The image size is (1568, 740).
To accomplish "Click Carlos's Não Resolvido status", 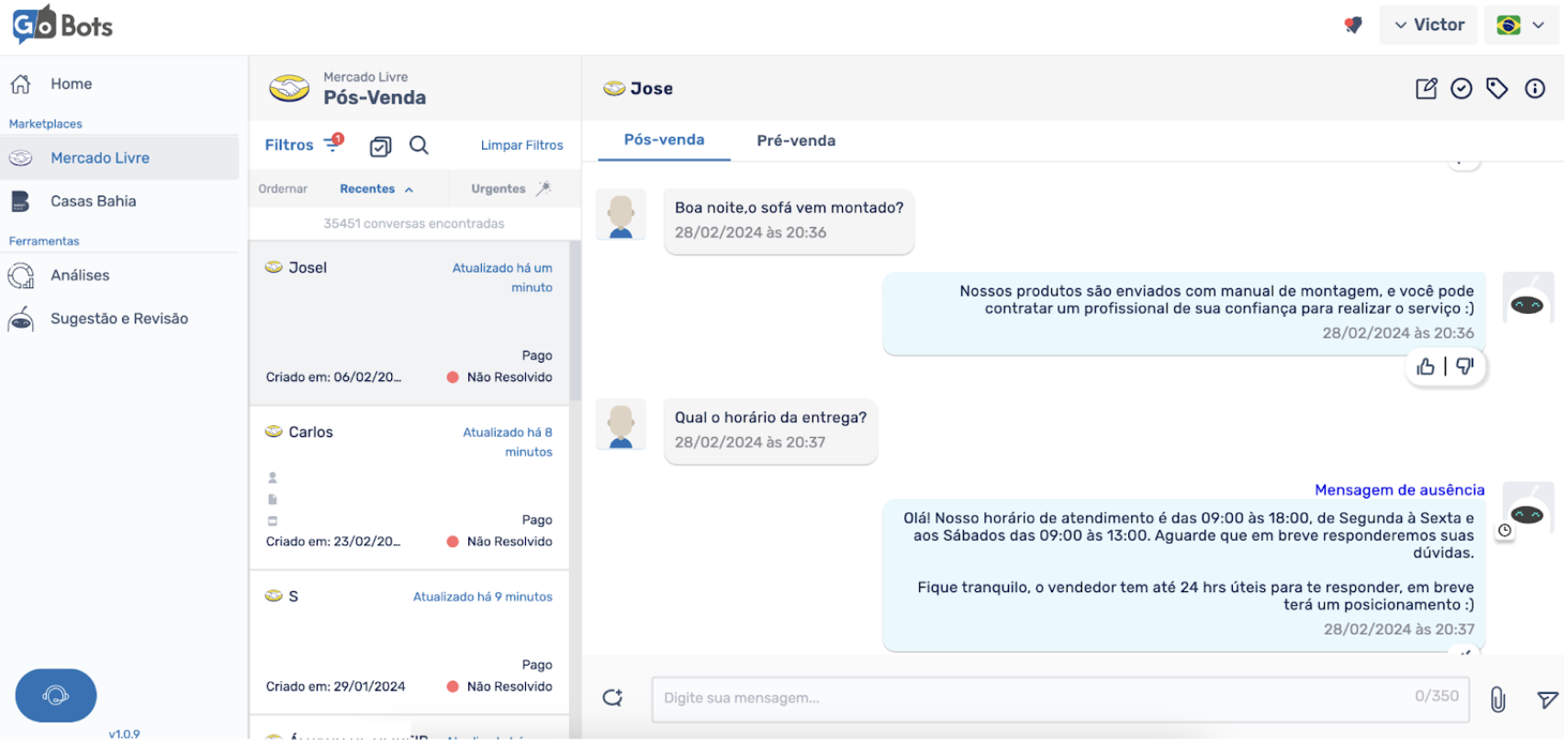I will 499,542.
